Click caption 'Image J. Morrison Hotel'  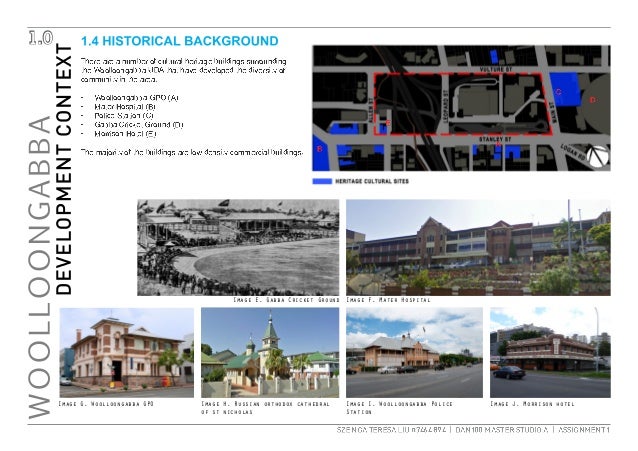(532, 404)
